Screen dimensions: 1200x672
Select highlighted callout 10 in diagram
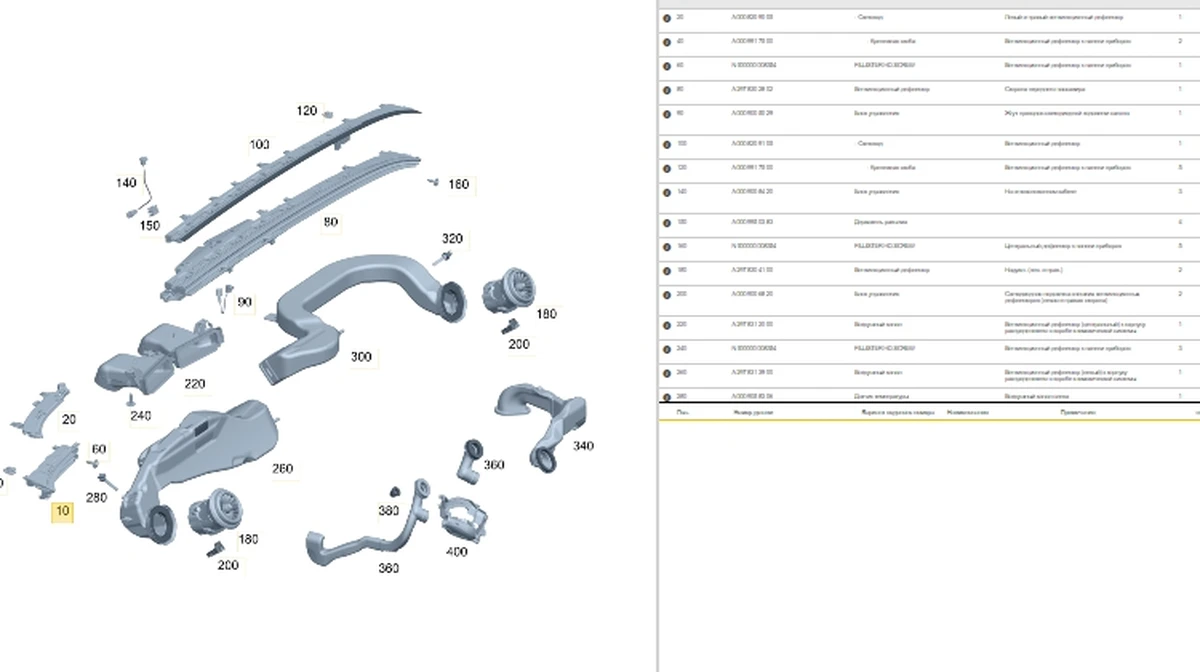[x=63, y=511]
